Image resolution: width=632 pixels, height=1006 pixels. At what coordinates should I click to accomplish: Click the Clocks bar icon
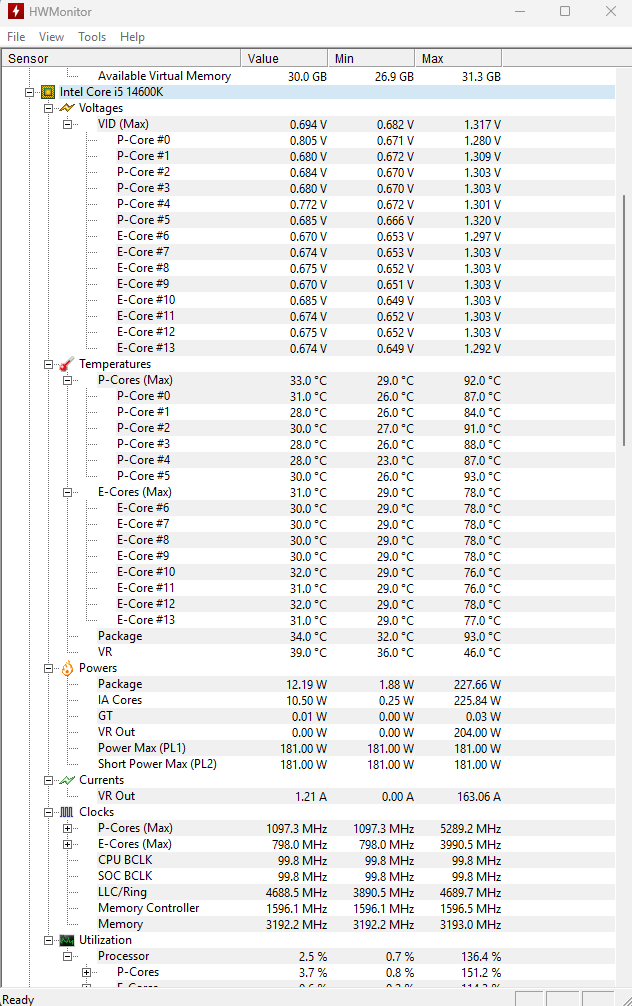66,812
